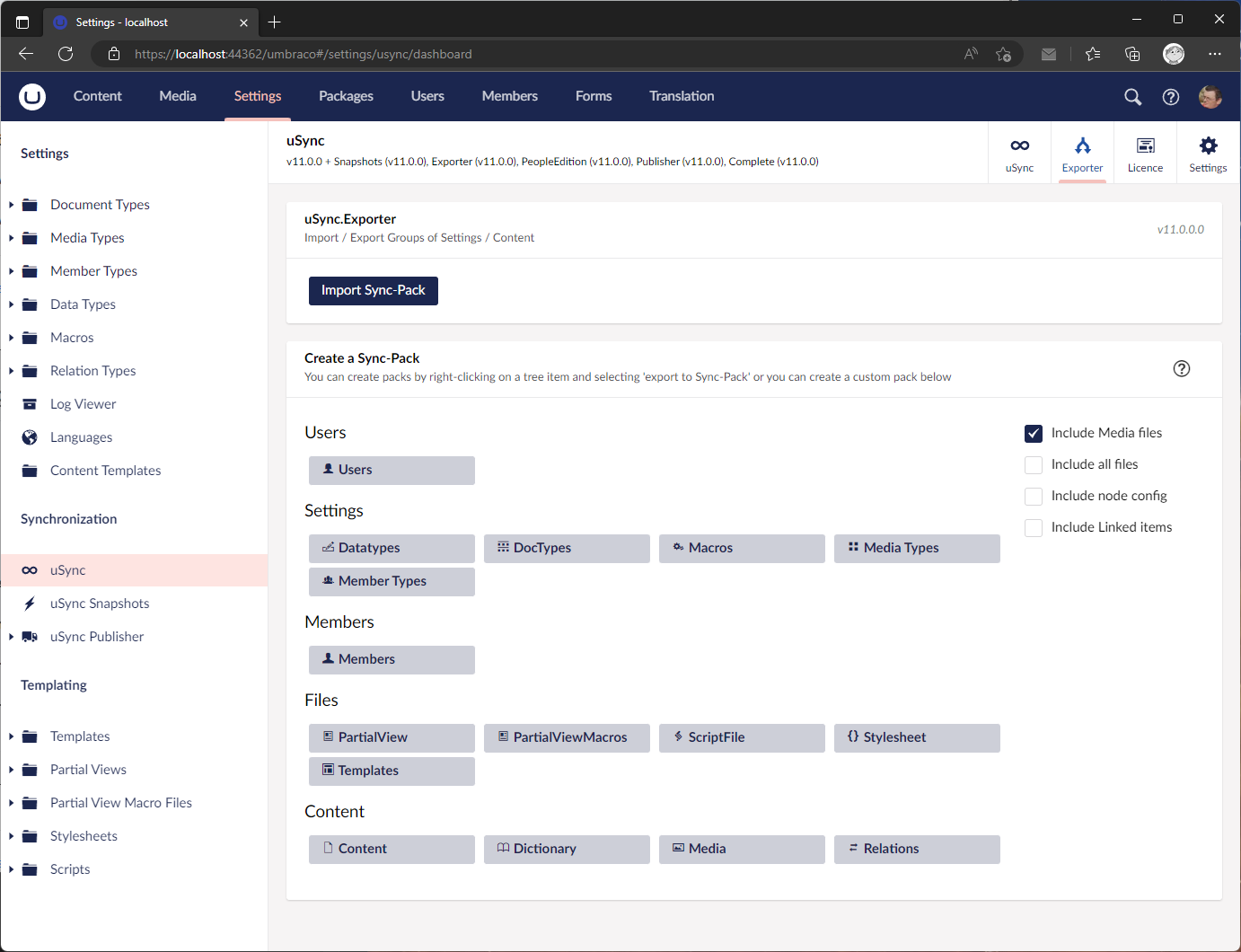
Task: Open the Licence section of uSync
Action: coord(1145,152)
